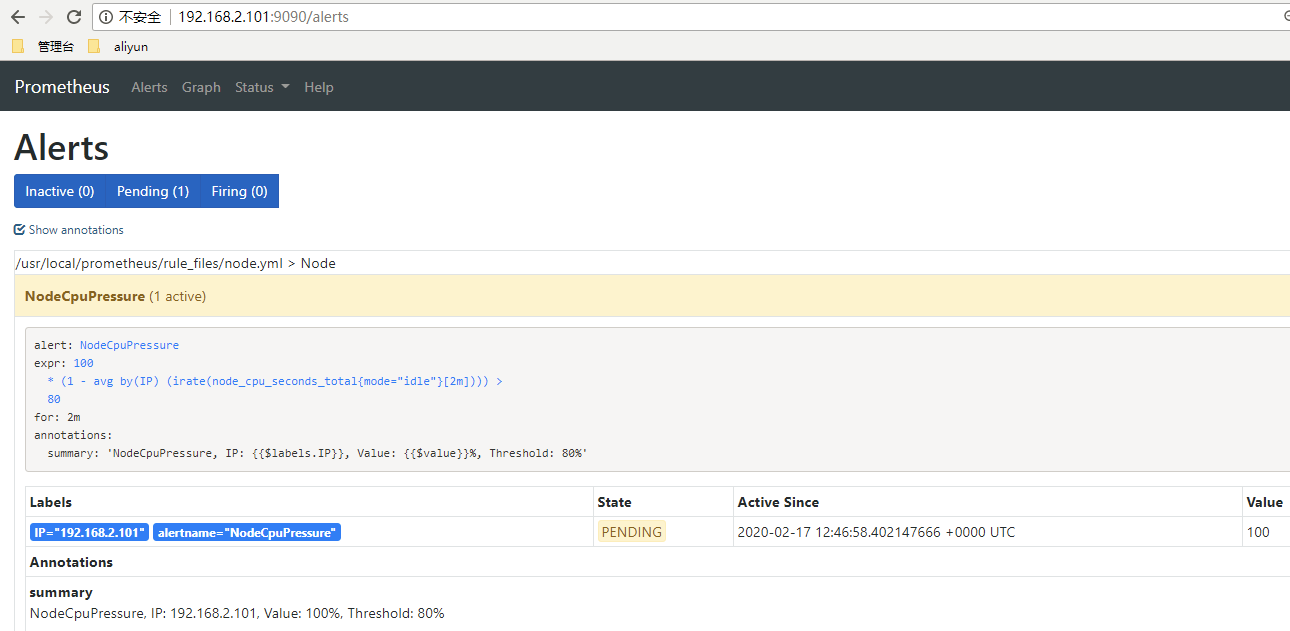Click the address bar URL

(x=264, y=17)
